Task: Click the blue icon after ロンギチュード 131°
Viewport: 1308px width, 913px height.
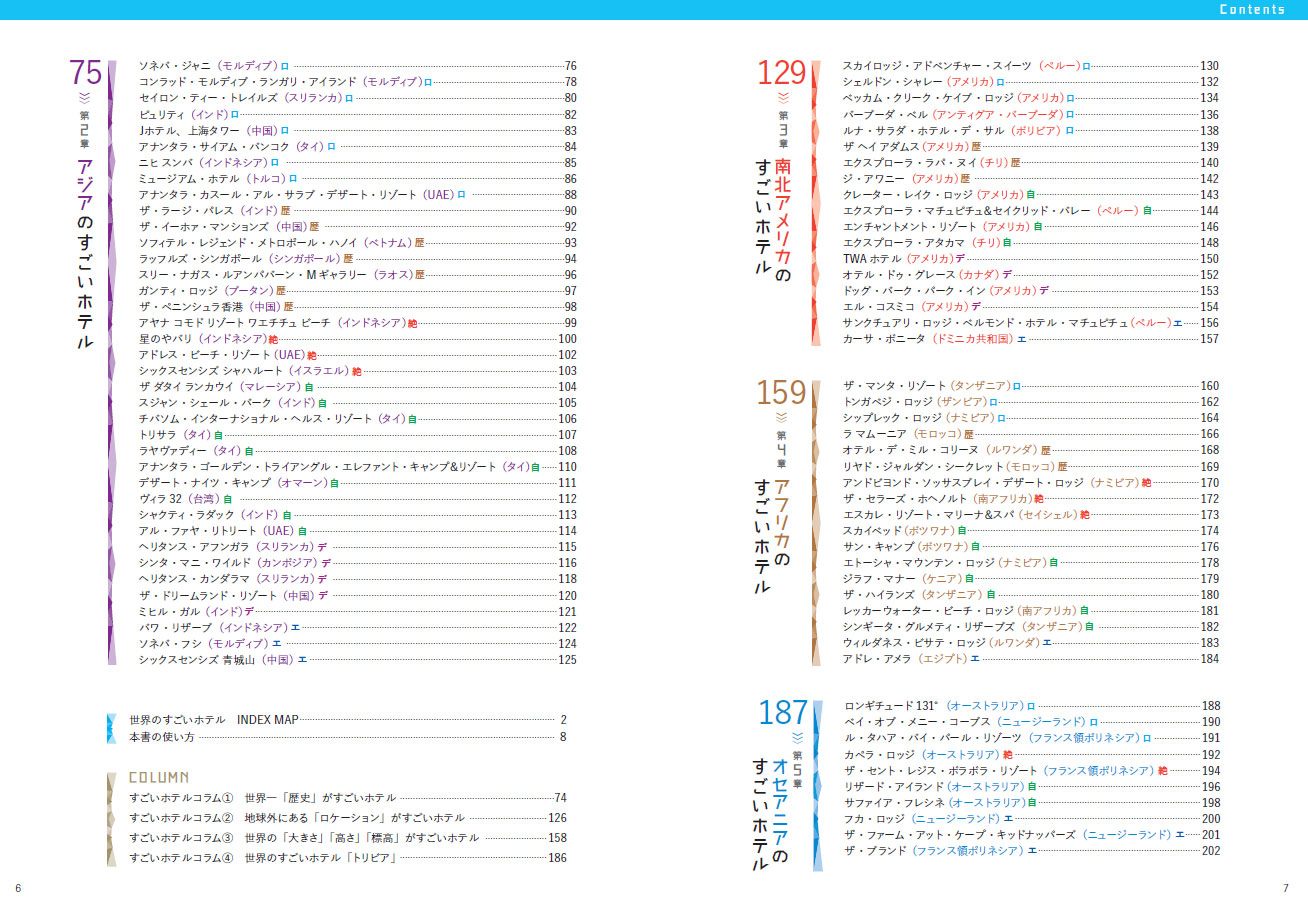Action: pyautogui.click(x=1031, y=706)
